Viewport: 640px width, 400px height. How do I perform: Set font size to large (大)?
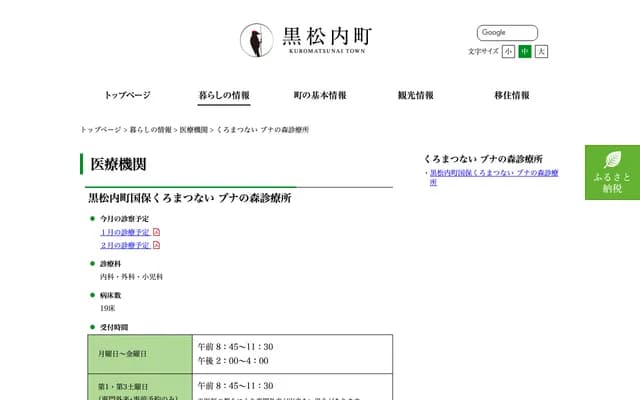click(x=541, y=51)
